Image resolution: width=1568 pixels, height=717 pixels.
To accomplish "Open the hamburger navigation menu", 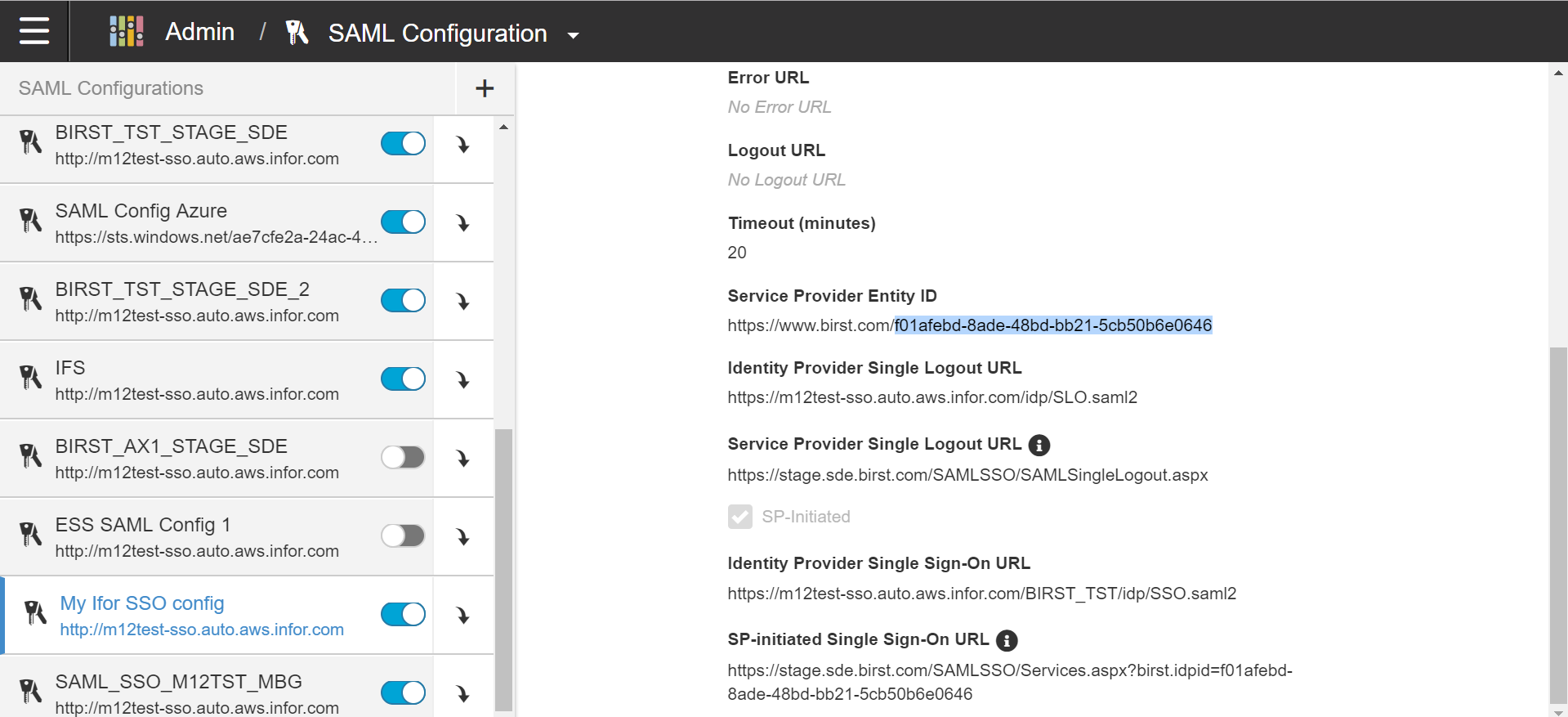I will point(34,31).
